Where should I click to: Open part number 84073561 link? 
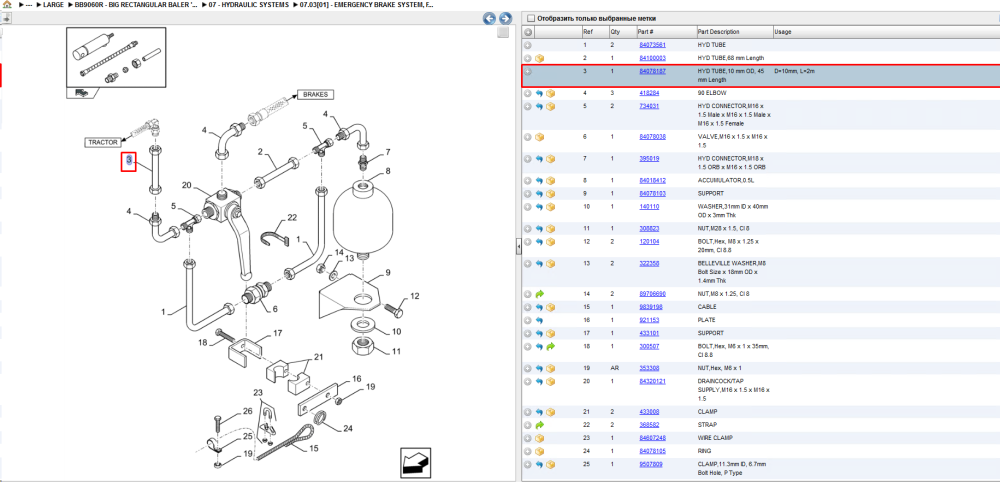click(652, 45)
